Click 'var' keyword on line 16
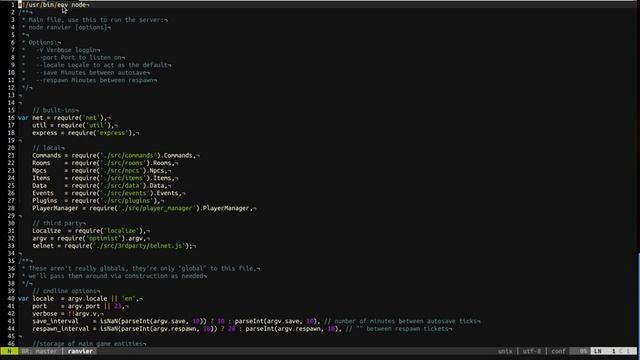This screenshot has height=360, width=640. (23, 118)
